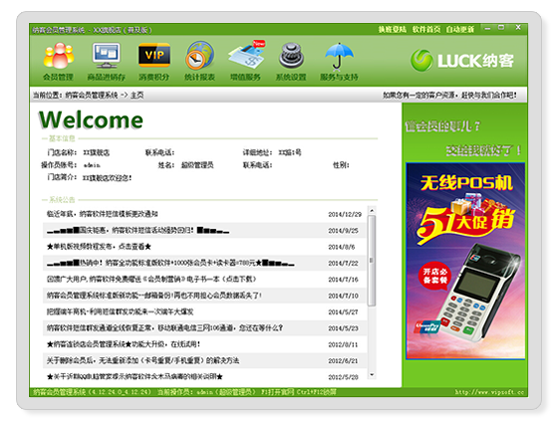
Task: Open 统计报表 globe-and-clock reports icon
Action: (x=200, y=61)
